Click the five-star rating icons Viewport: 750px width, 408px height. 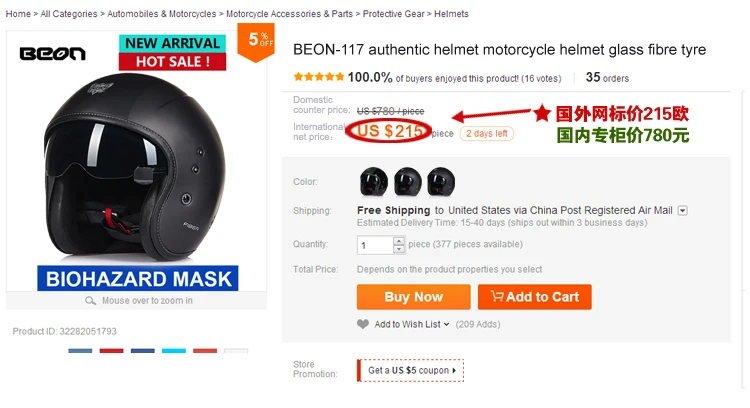[x=319, y=77]
